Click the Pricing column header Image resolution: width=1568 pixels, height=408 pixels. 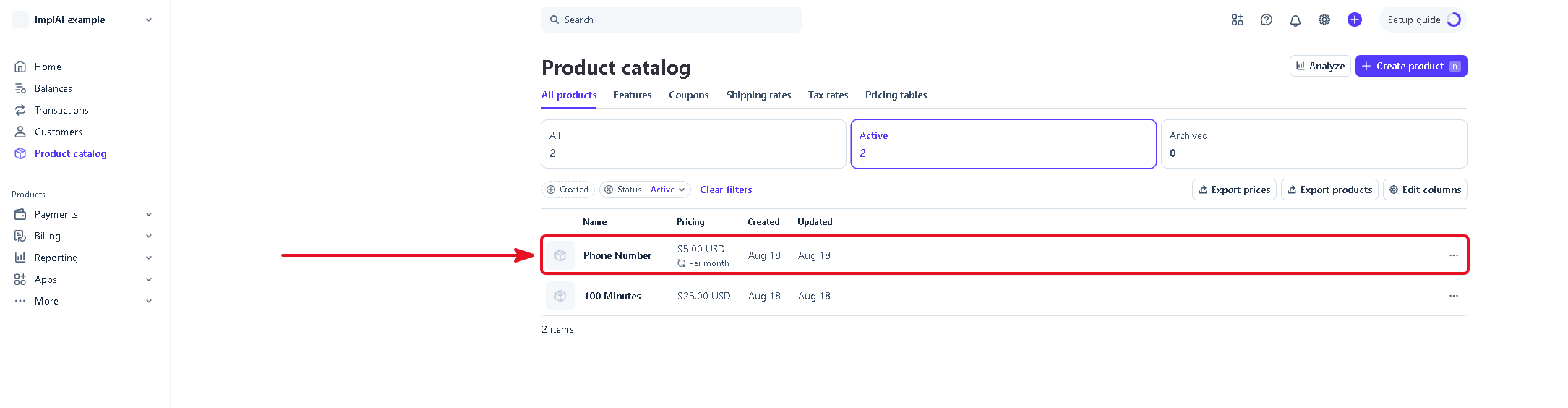pyautogui.click(x=690, y=222)
